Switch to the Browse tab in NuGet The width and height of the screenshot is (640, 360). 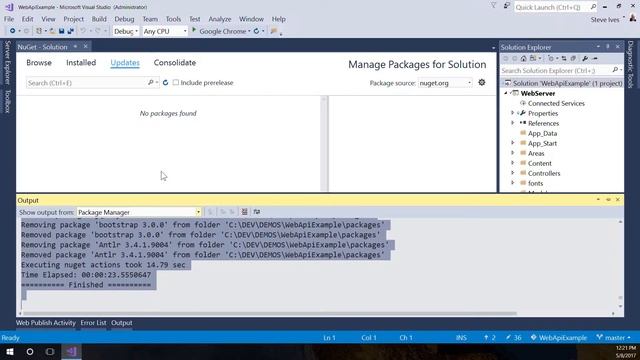coord(39,63)
